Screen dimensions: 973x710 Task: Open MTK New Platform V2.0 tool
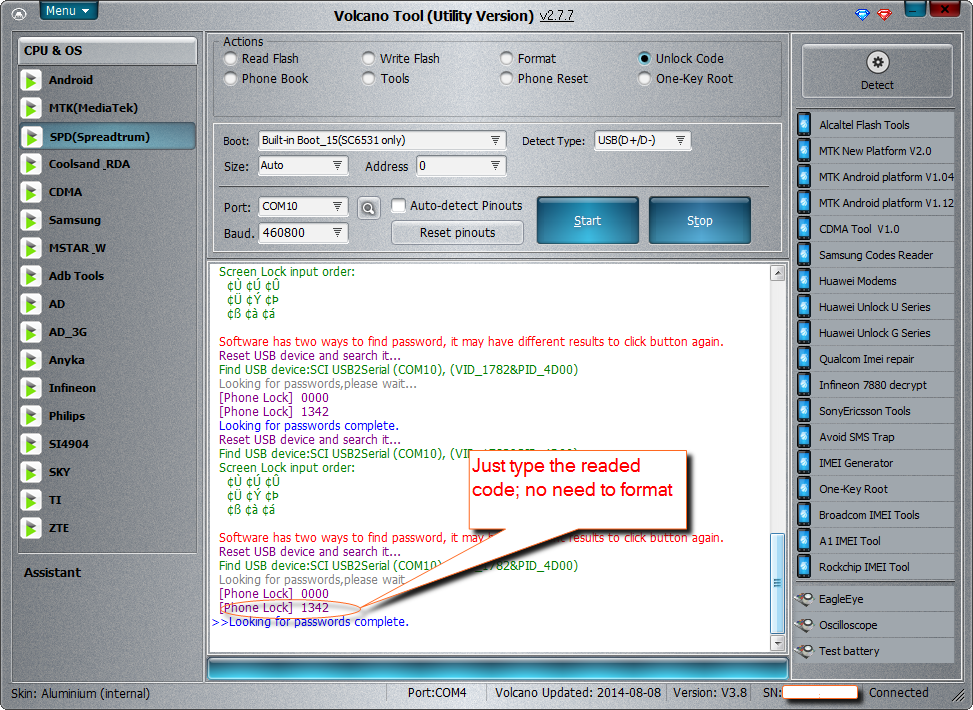tap(875, 151)
